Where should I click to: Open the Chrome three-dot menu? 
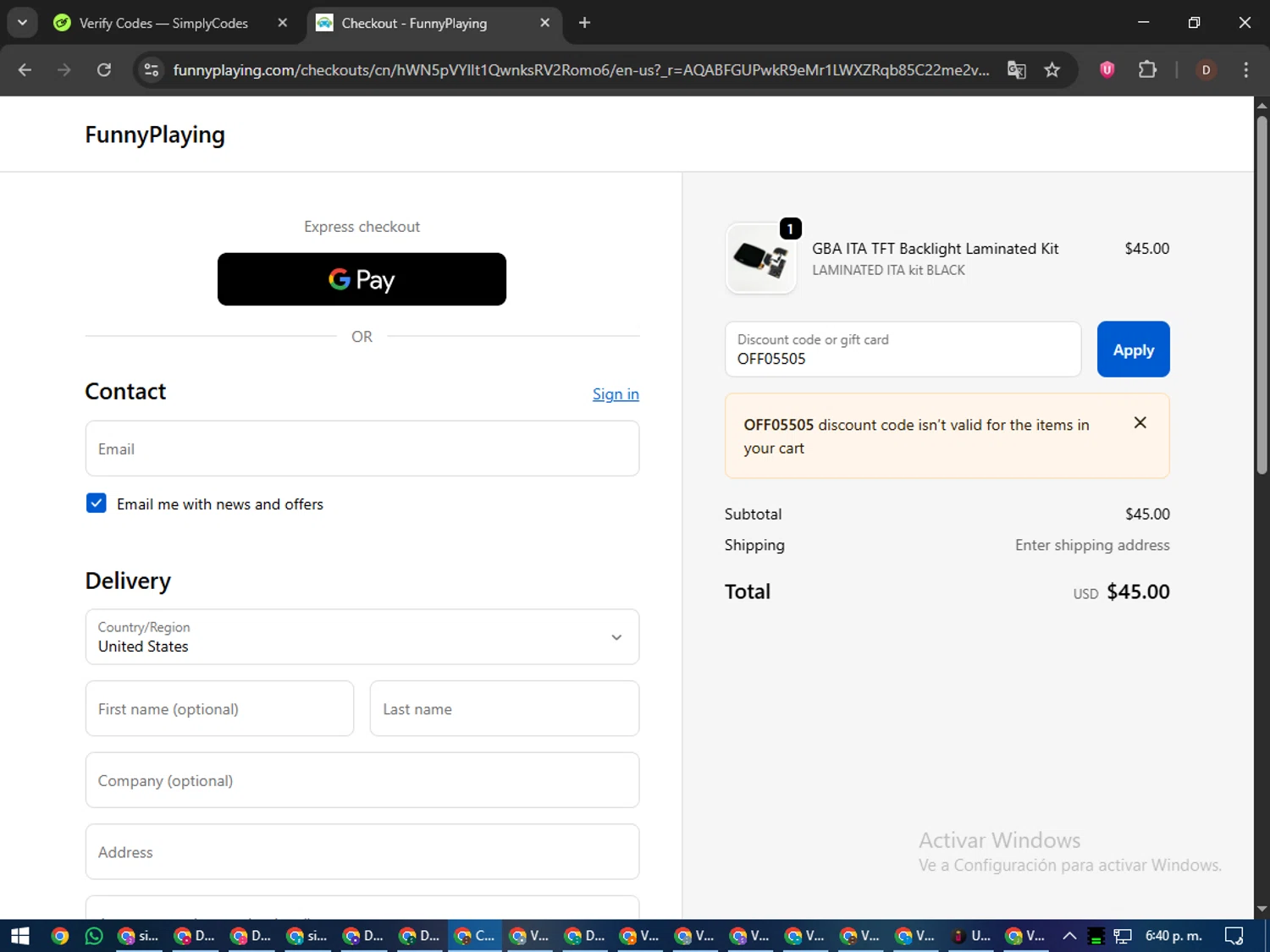1245,69
